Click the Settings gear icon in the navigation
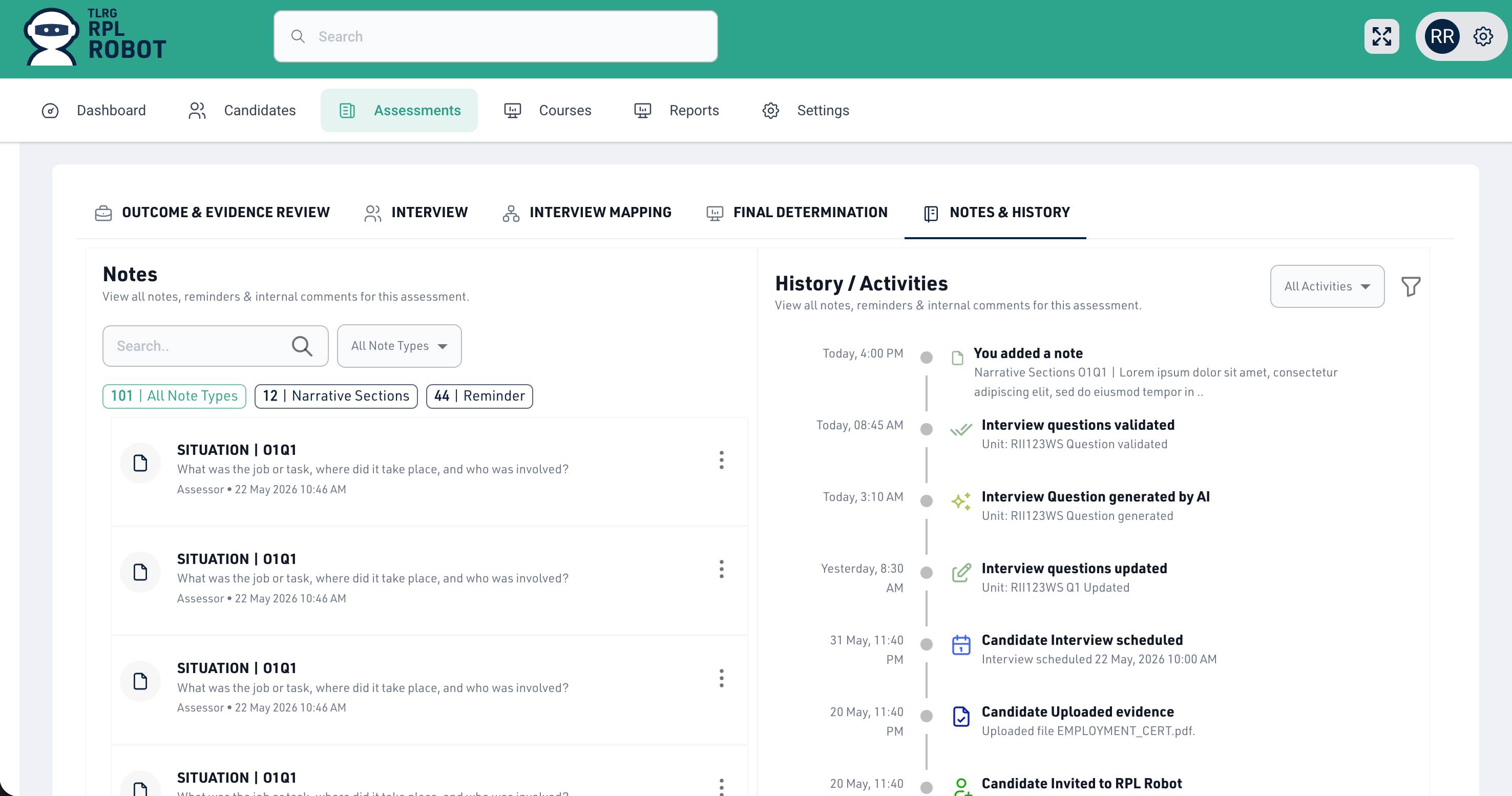The image size is (1512, 796). pyautogui.click(x=770, y=110)
